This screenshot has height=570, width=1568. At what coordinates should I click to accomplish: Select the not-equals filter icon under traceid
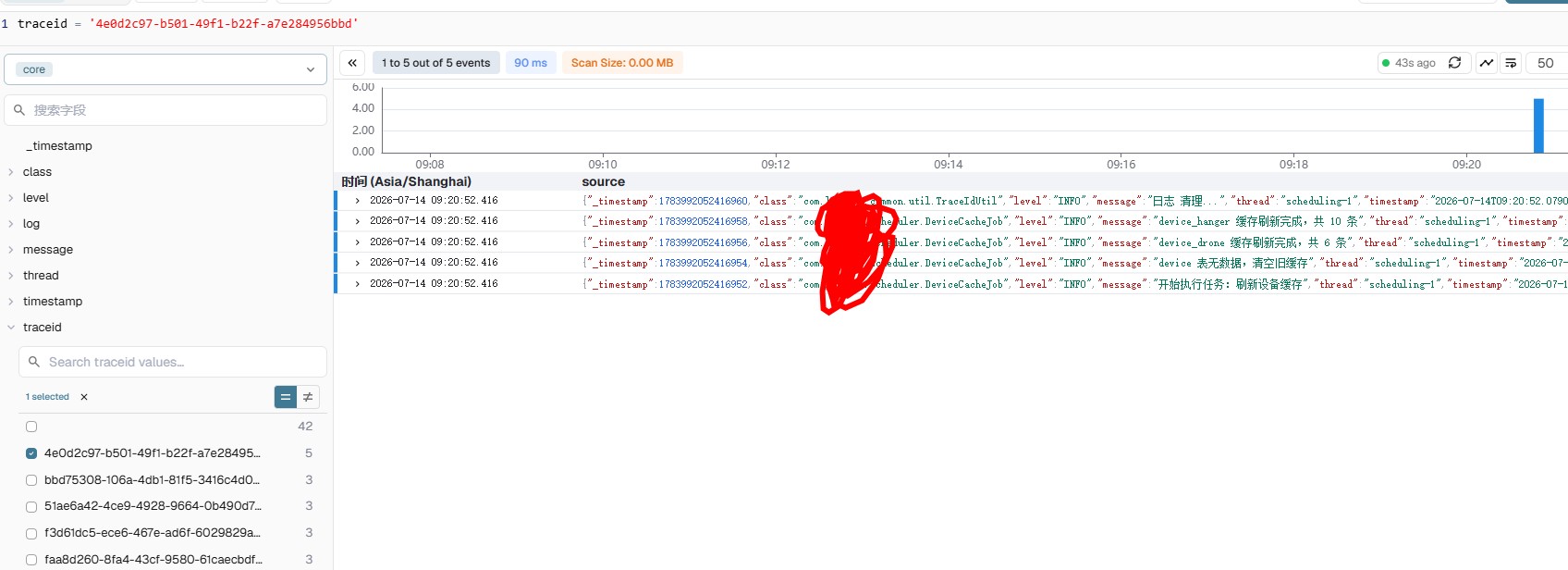coord(308,397)
